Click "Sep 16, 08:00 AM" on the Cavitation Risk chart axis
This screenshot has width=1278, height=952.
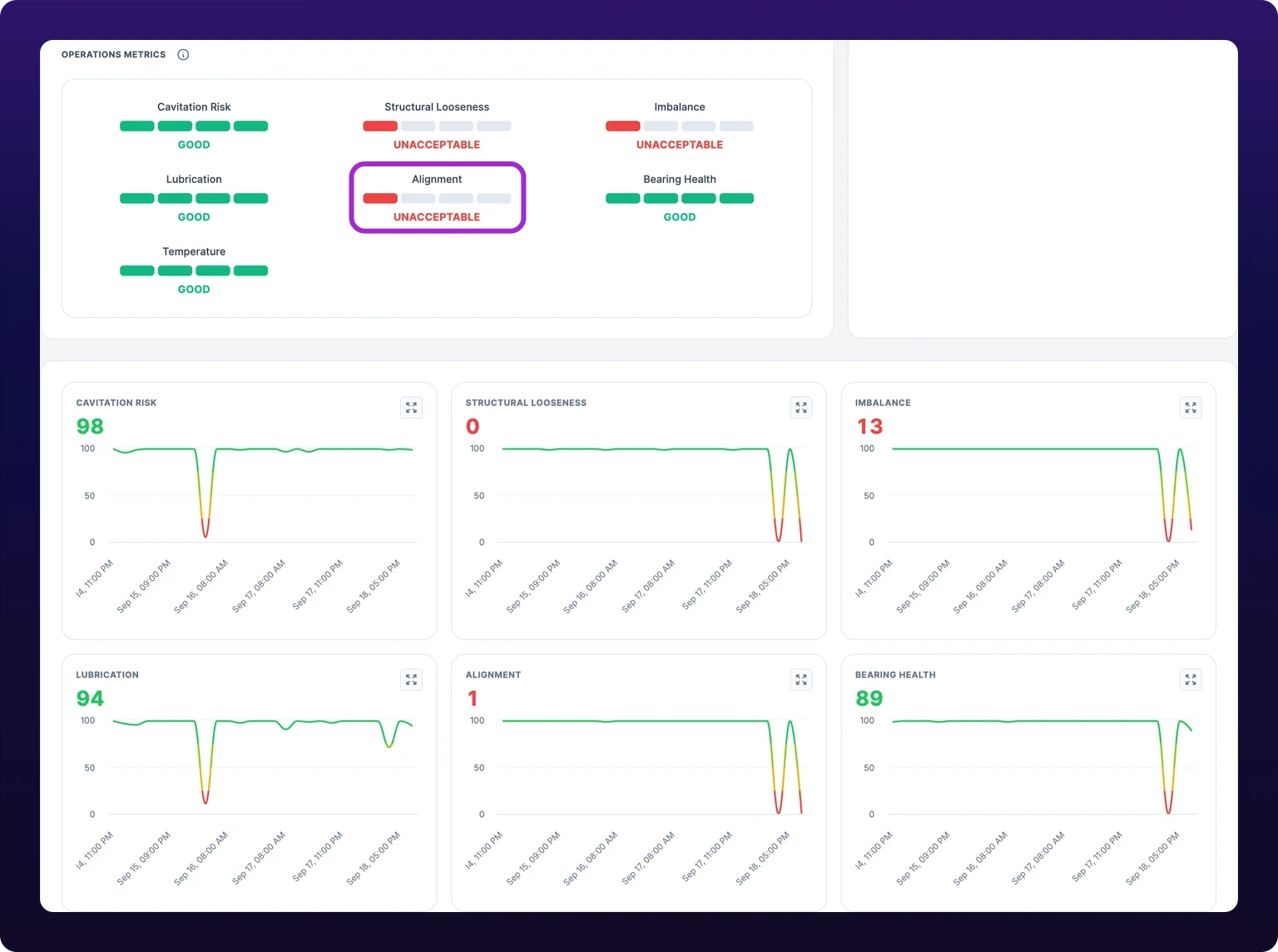[201, 587]
